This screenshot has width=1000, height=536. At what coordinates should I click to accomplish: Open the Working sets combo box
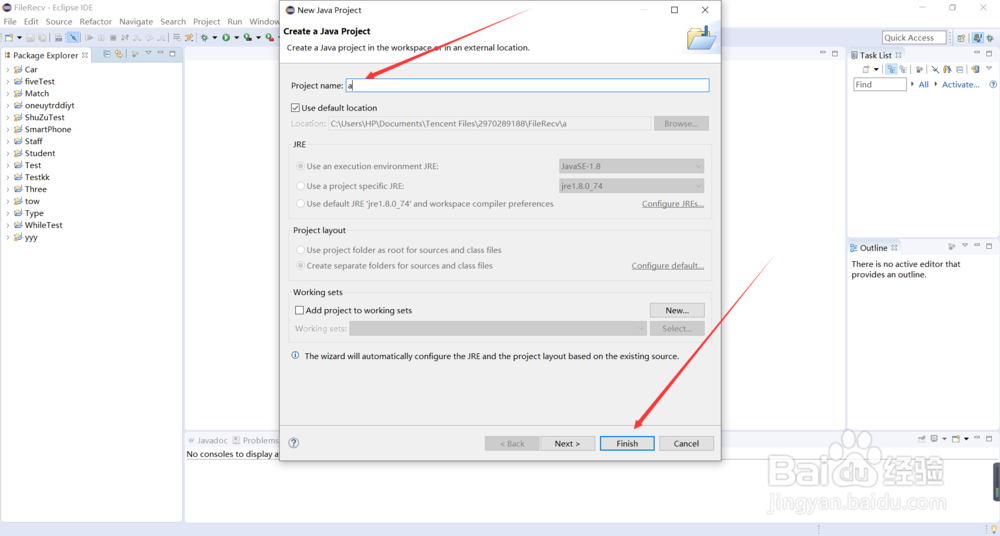(498, 329)
